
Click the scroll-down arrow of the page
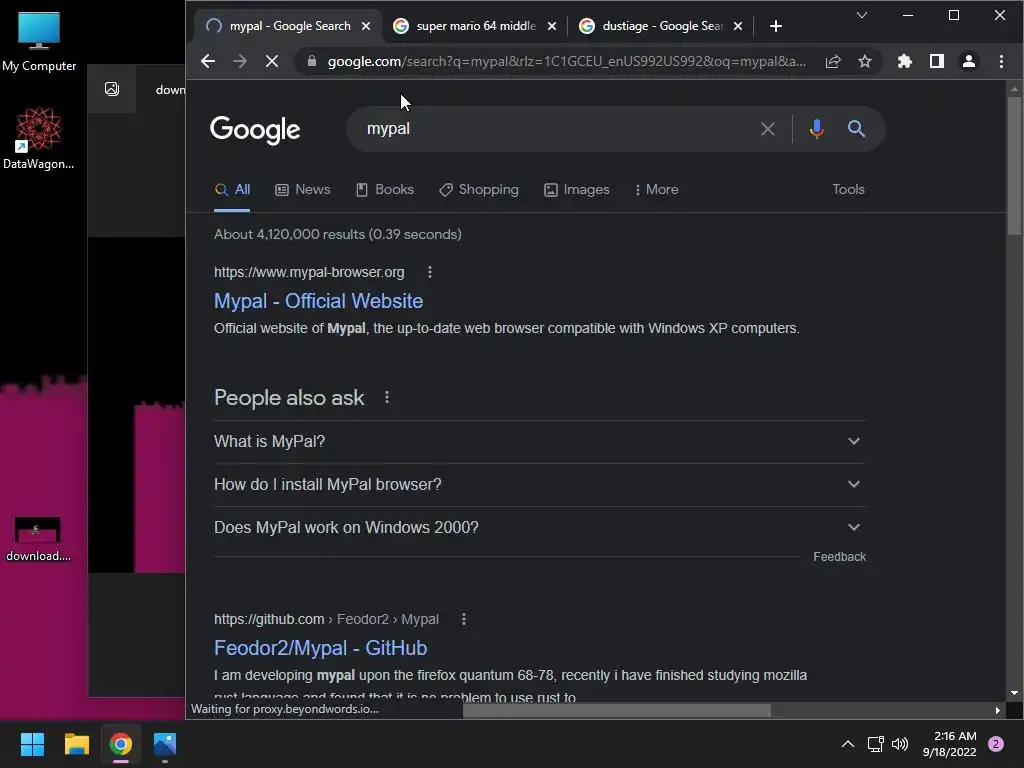(1014, 693)
